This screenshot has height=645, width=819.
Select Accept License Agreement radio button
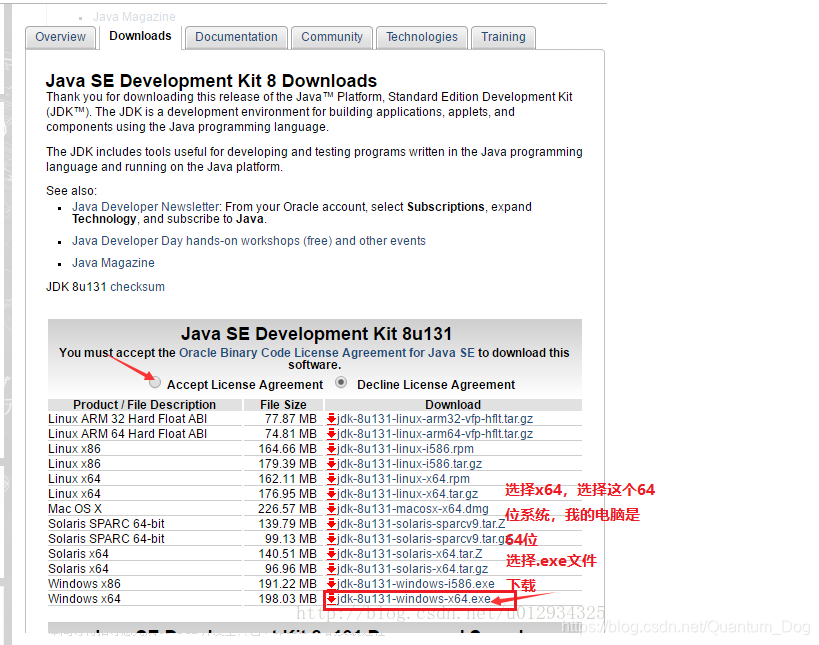(155, 383)
